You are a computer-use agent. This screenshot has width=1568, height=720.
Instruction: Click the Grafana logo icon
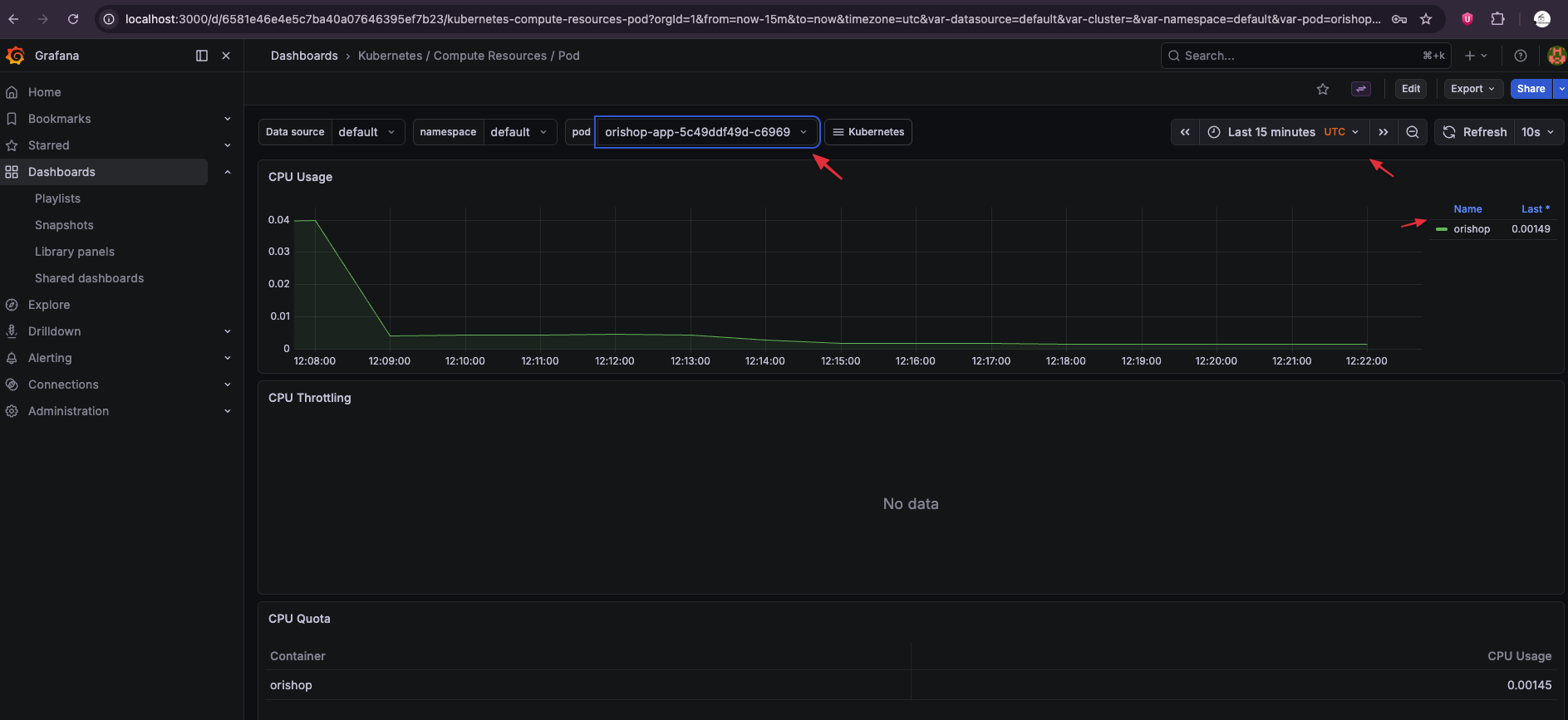point(15,56)
